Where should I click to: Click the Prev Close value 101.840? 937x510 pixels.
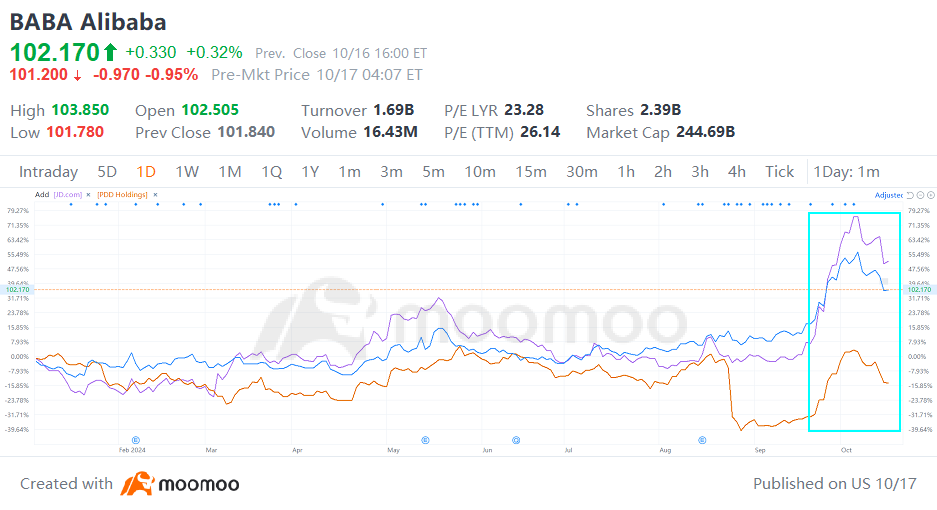[246, 132]
